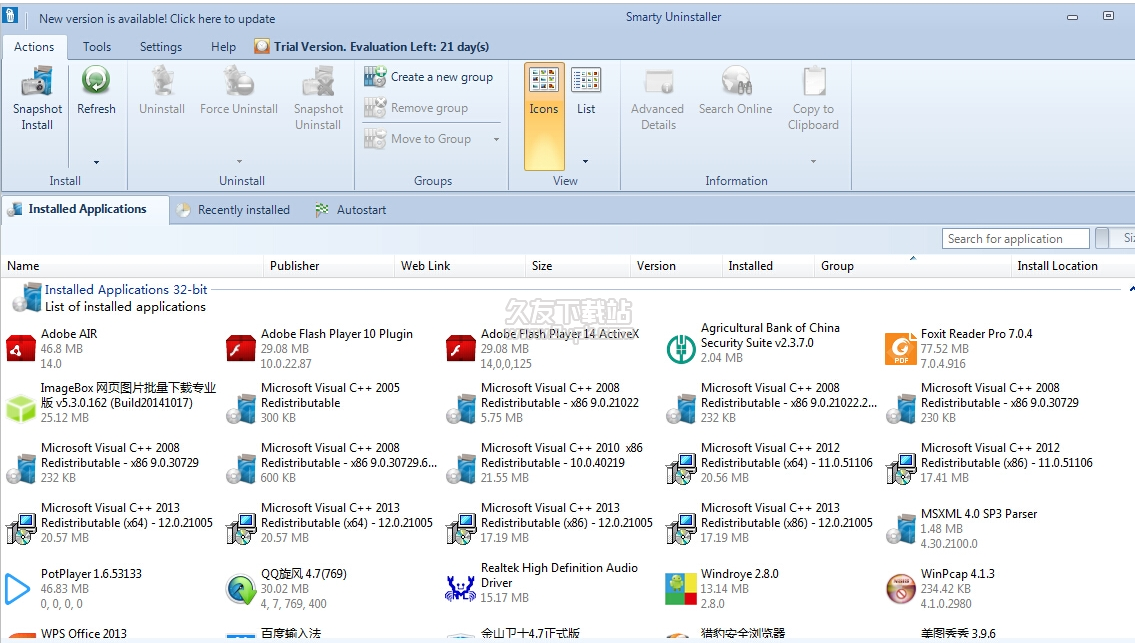The height and width of the screenshot is (643, 1135).
Task: Select the Autostart tab
Action: tap(351, 210)
